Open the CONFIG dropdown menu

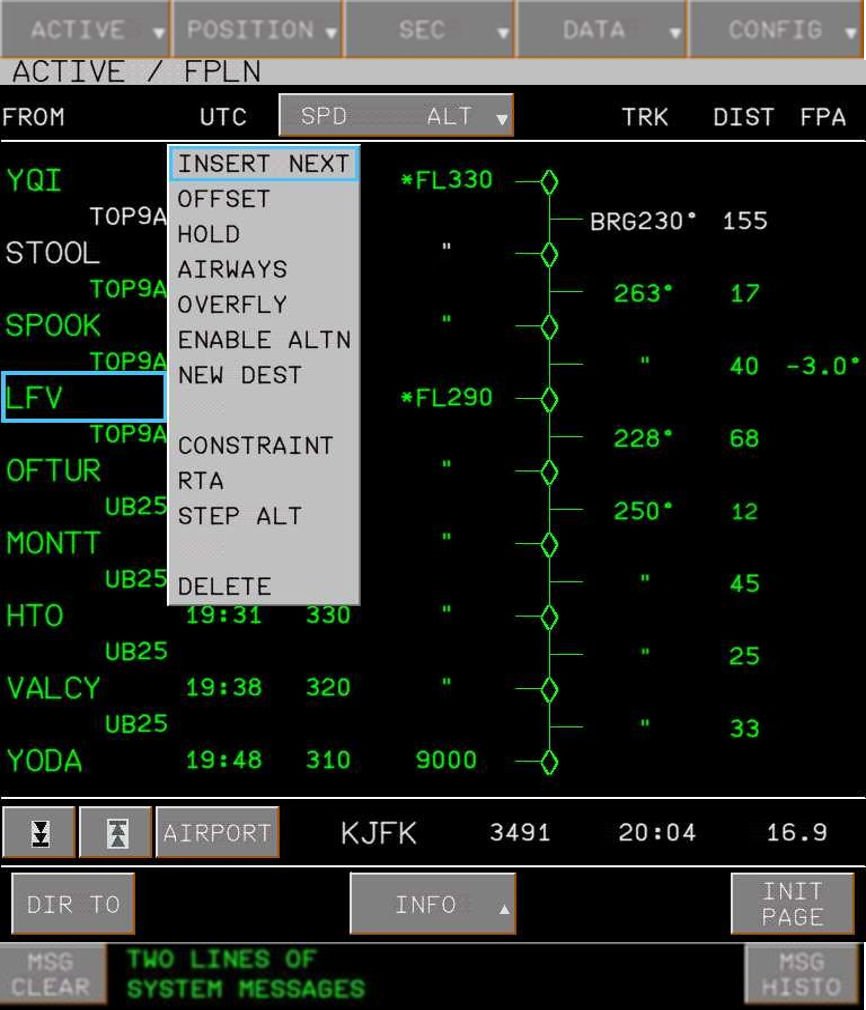(777, 30)
